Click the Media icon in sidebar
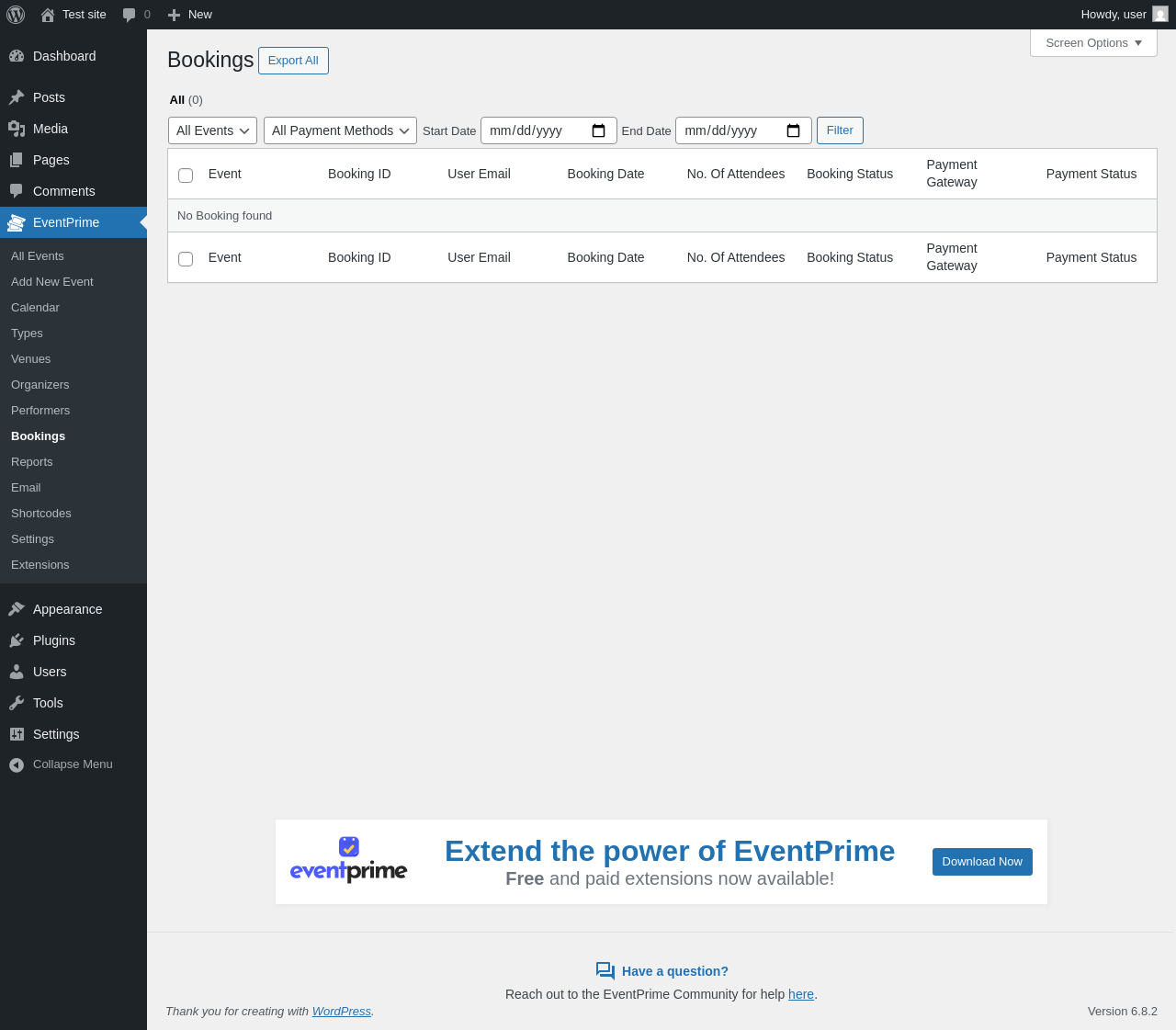The width and height of the screenshot is (1176, 1030). tap(17, 129)
